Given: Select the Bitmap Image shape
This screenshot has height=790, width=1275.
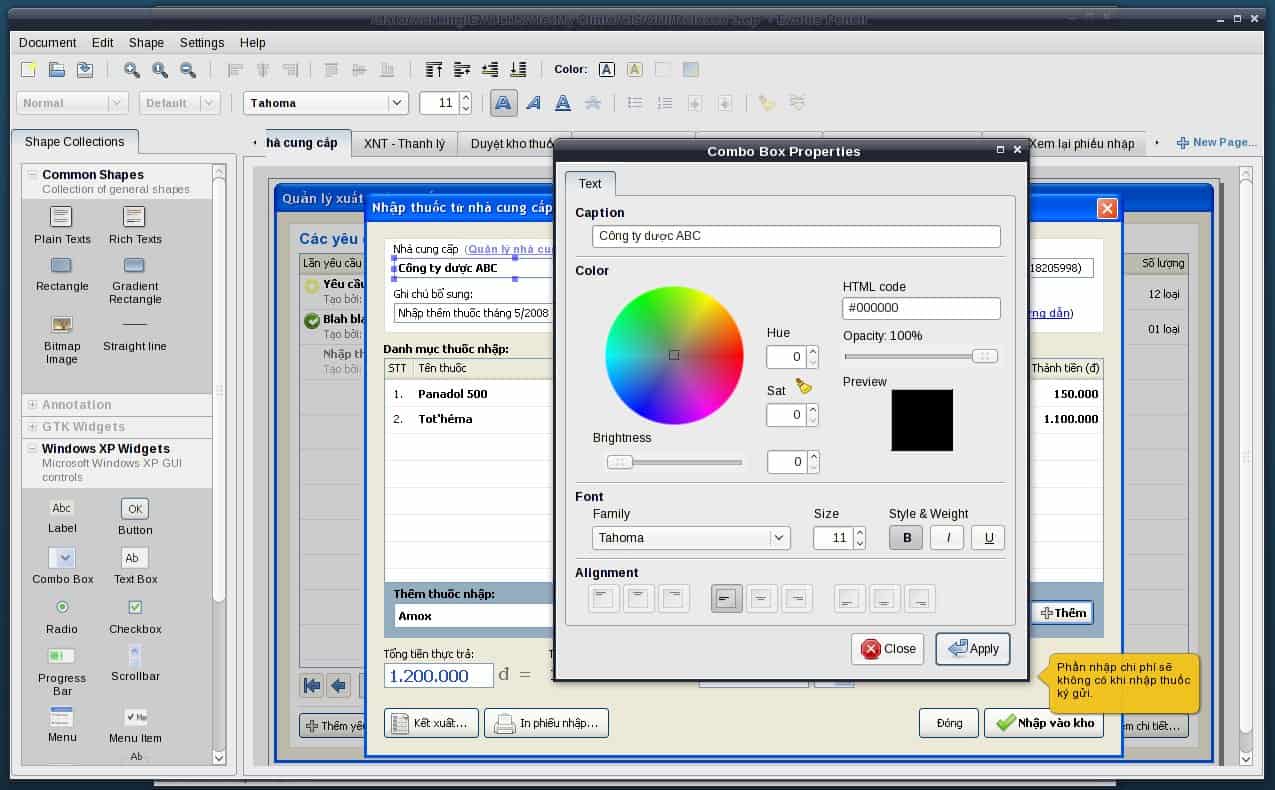Looking at the screenshot, I should tap(62, 325).
